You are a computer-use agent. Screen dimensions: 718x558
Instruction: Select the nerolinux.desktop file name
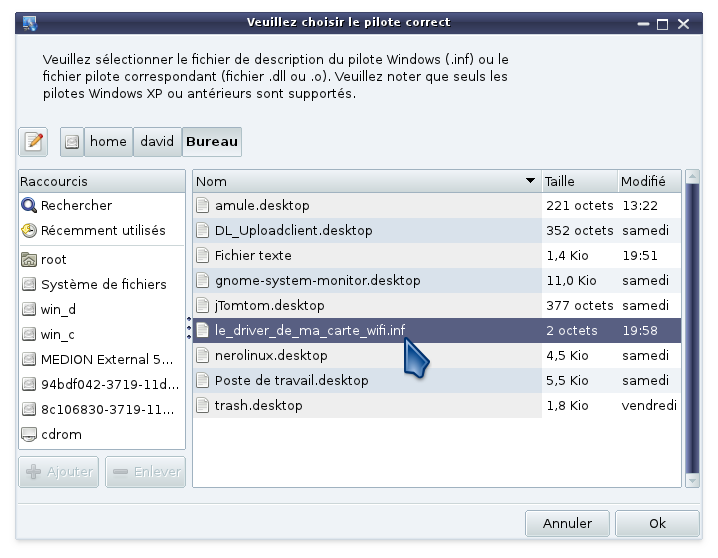pyautogui.click(x=271, y=356)
